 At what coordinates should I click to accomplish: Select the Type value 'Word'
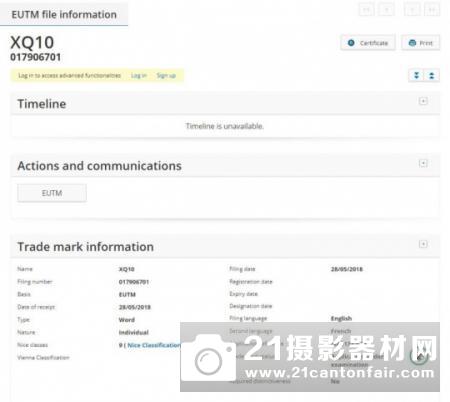[x=127, y=320]
